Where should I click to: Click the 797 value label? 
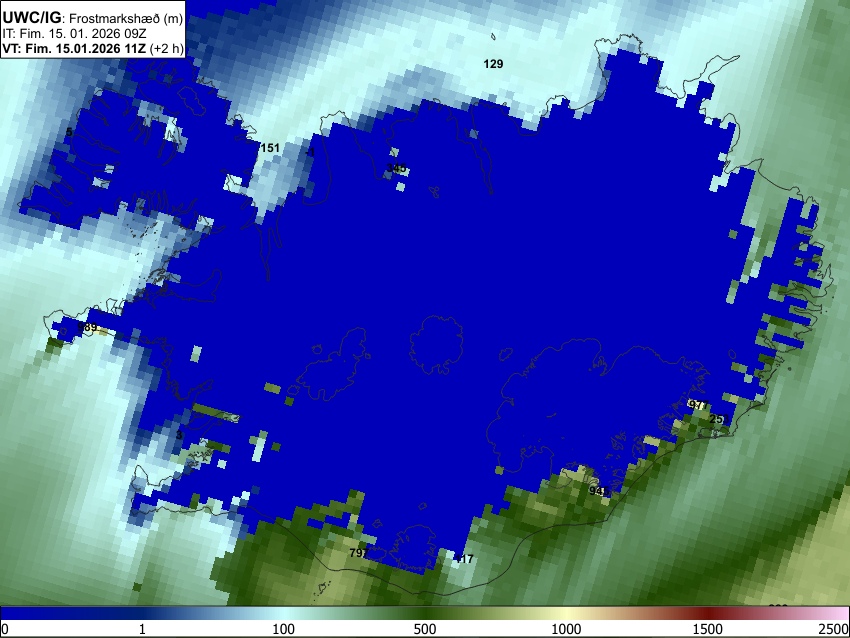click(x=359, y=553)
